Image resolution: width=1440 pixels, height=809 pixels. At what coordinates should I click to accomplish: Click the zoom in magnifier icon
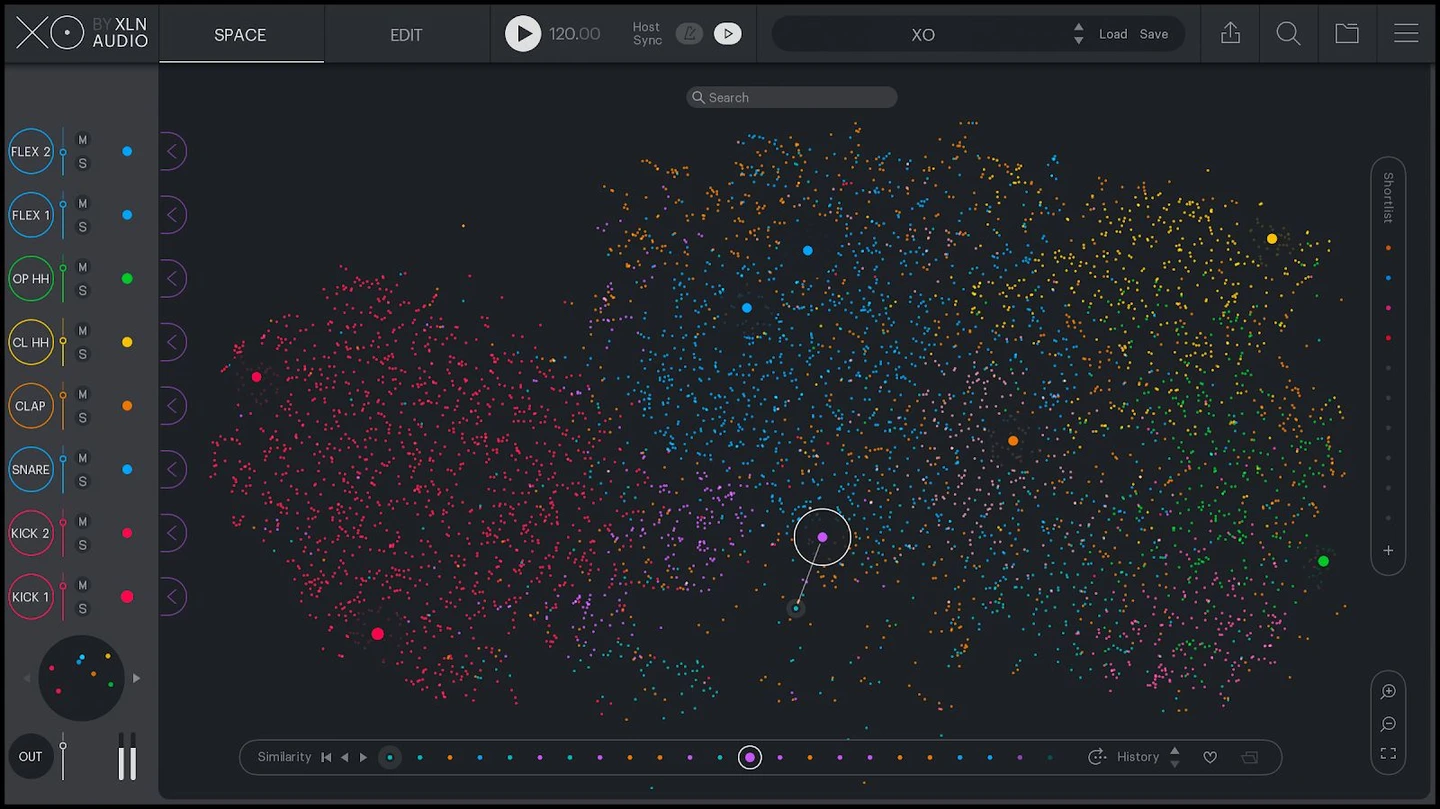click(x=1388, y=692)
